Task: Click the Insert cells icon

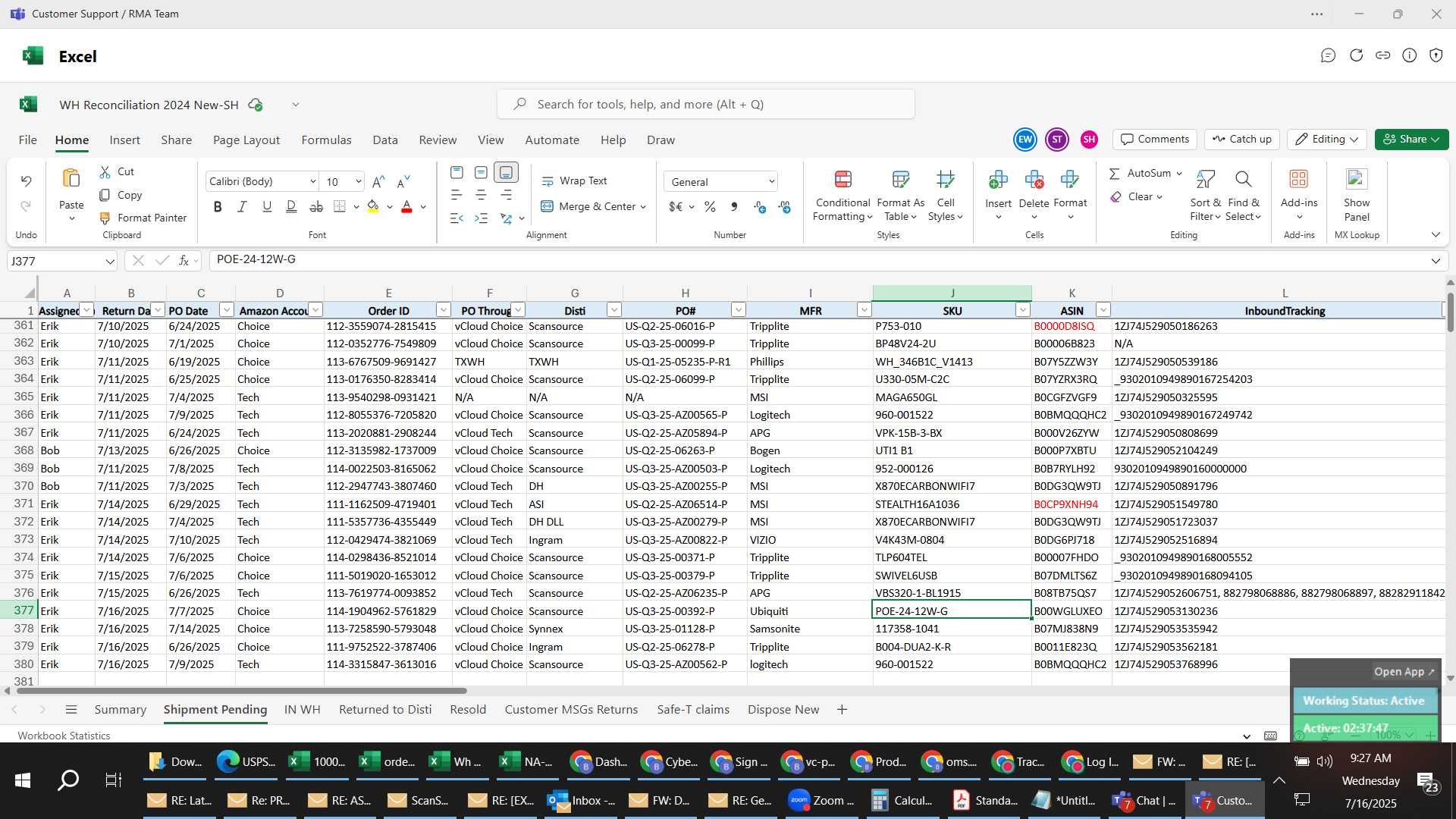Action: click(998, 179)
